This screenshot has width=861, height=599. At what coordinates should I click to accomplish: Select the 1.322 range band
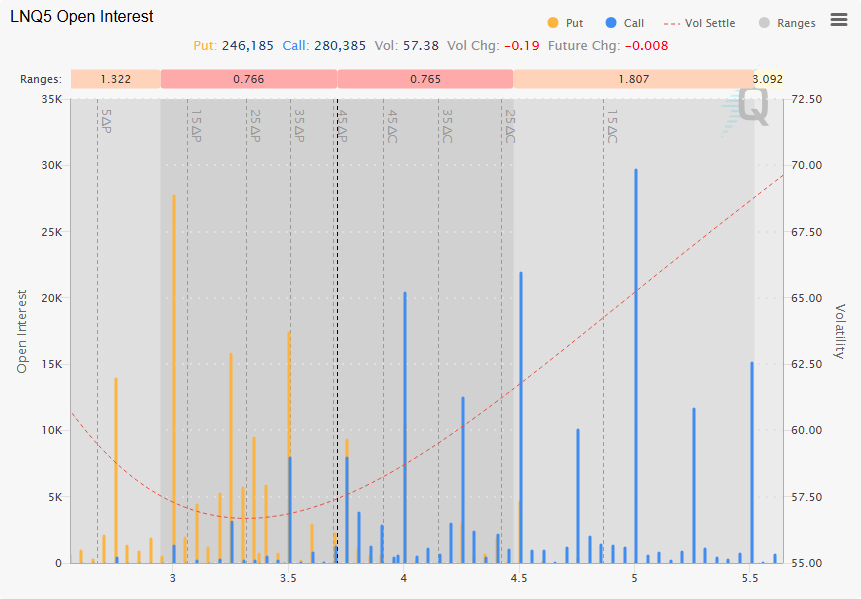coord(115,79)
